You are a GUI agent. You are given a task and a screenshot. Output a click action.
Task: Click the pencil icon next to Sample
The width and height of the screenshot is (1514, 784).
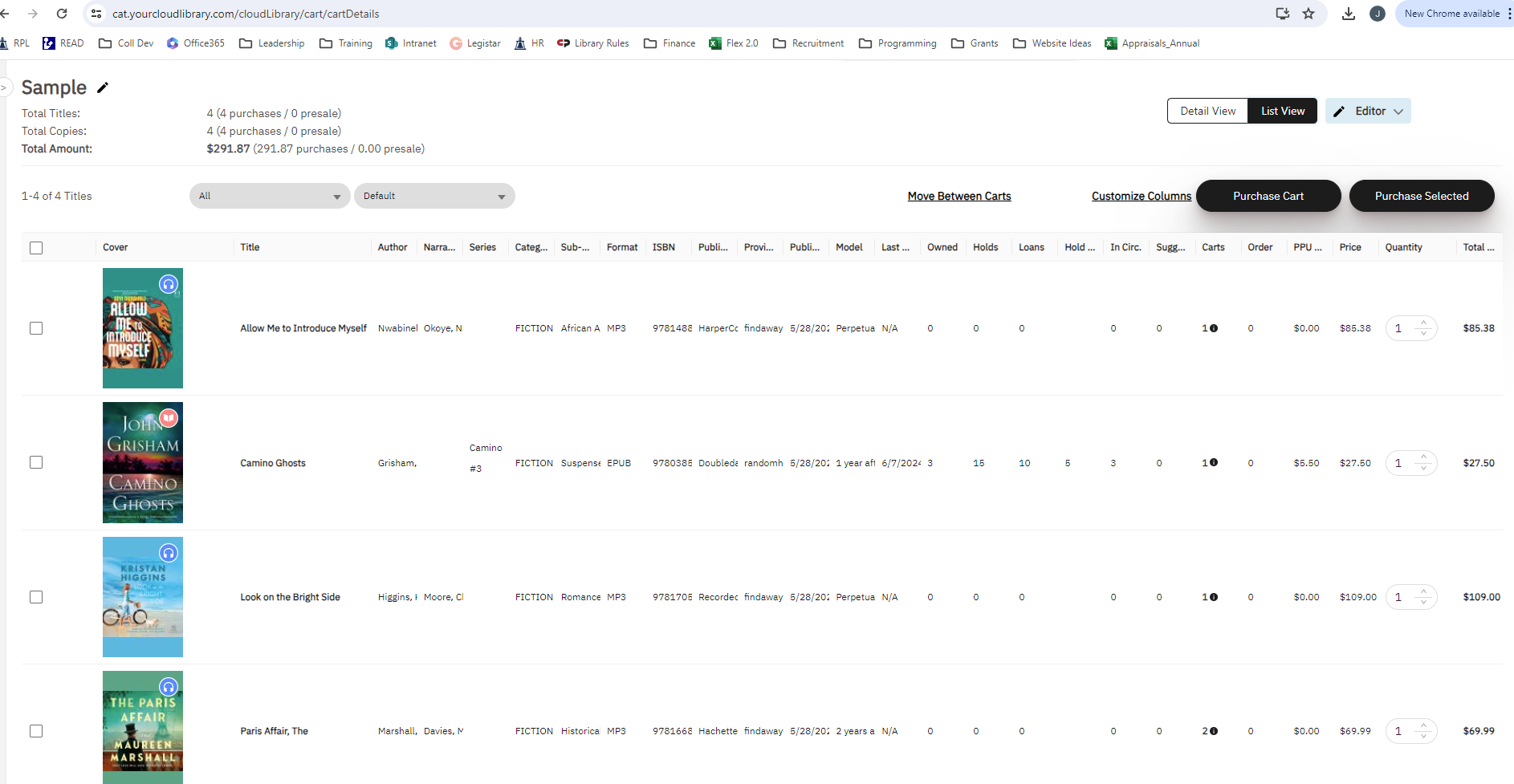[x=103, y=87]
